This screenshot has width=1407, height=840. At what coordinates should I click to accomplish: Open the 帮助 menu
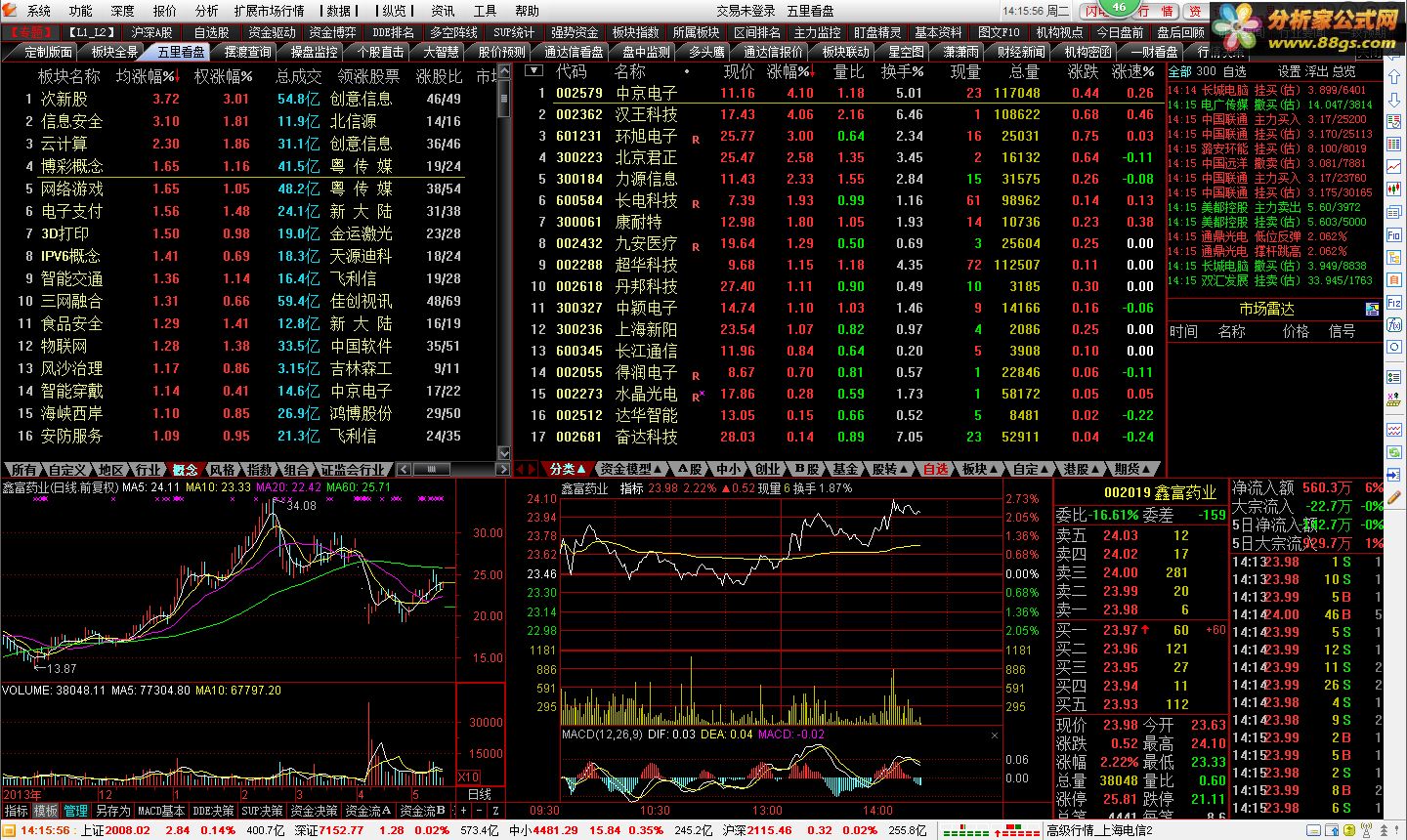click(527, 11)
